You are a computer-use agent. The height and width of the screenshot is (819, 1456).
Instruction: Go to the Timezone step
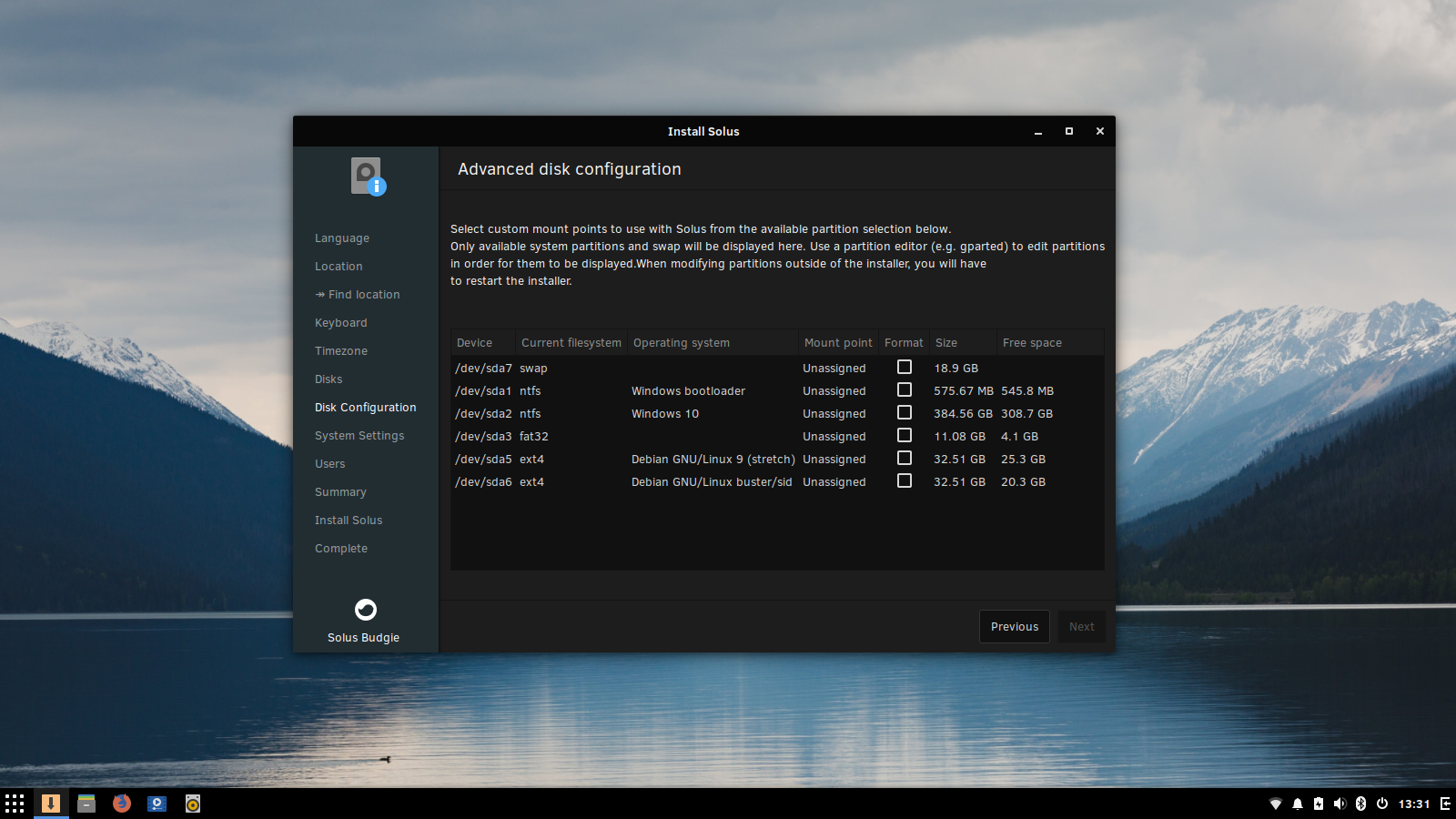click(x=341, y=351)
